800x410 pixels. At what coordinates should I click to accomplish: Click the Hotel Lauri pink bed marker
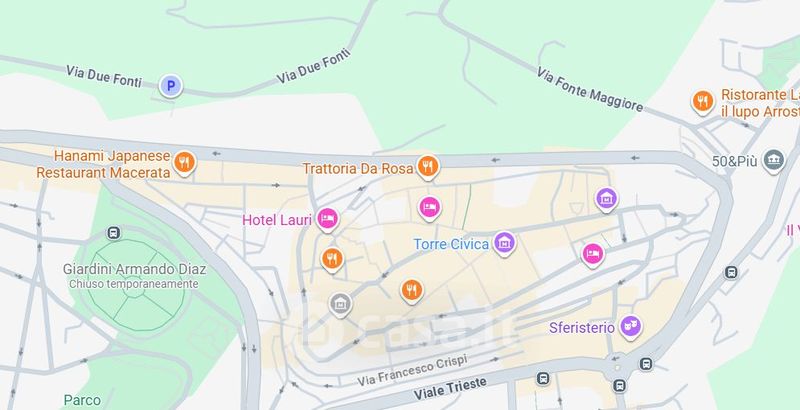(x=327, y=220)
